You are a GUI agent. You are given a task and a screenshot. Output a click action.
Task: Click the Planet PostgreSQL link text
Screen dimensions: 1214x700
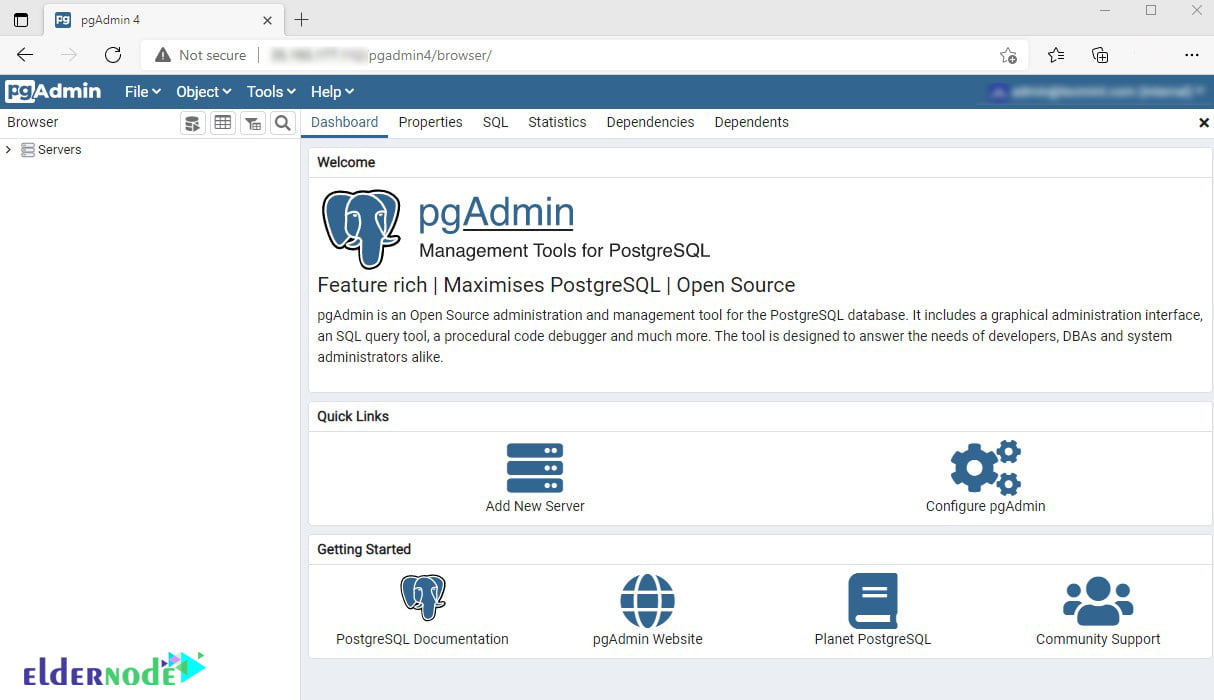pyautogui.click(x=873, y=639)
